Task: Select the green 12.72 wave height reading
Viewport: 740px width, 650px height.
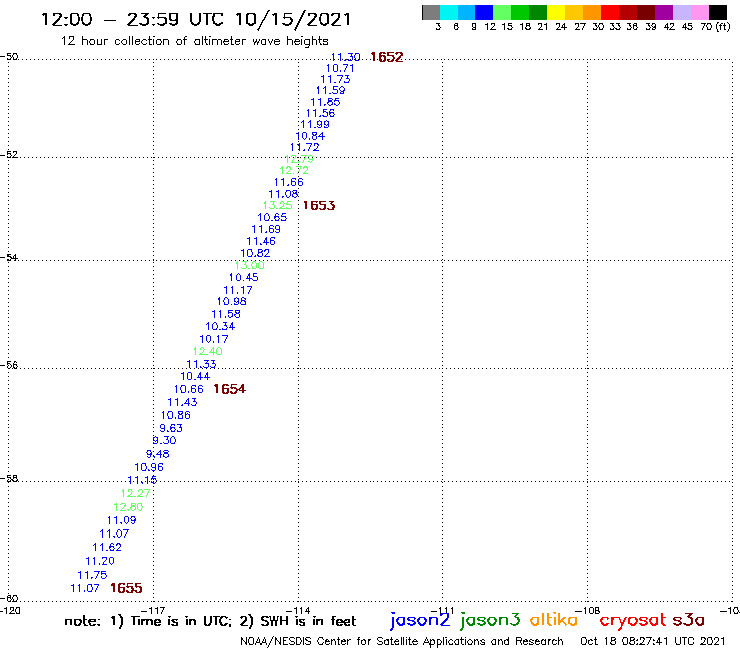Action: click(294, 170)
